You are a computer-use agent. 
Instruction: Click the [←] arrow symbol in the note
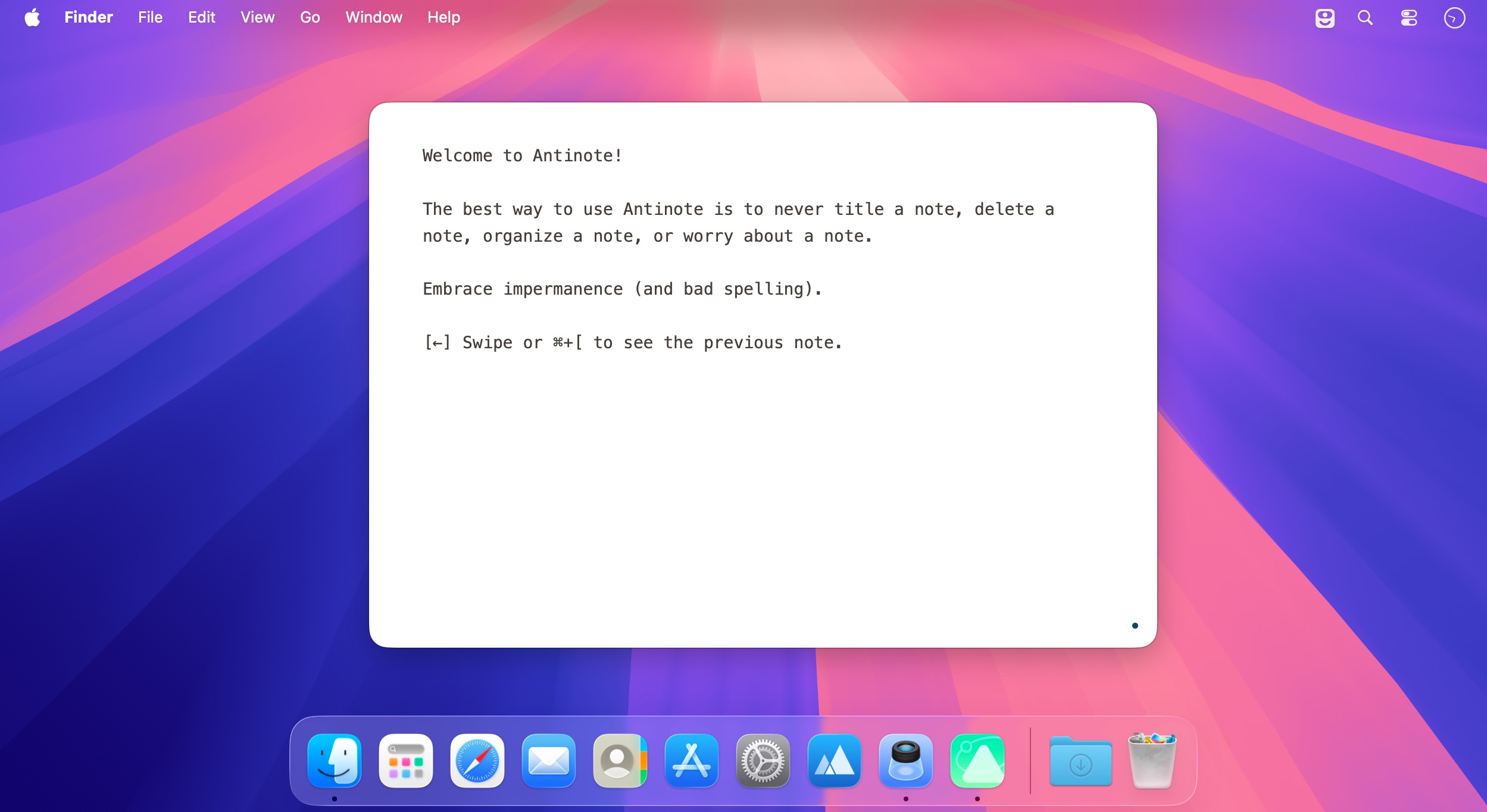[437, 342]
